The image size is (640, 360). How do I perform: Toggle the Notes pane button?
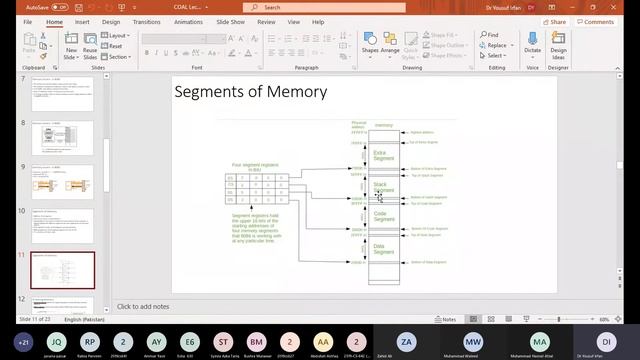point(445,319)
